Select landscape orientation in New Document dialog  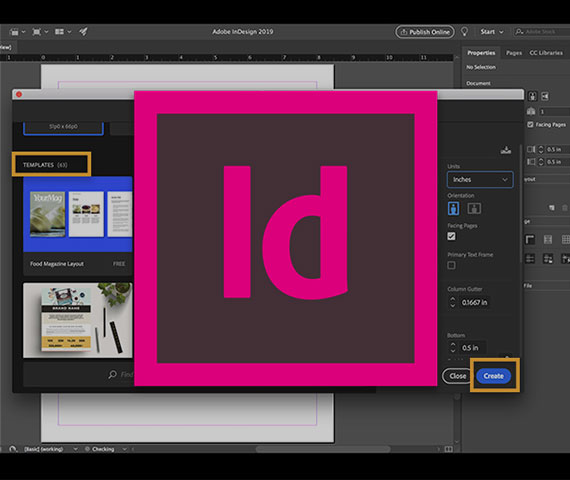(x=474, y=208)
